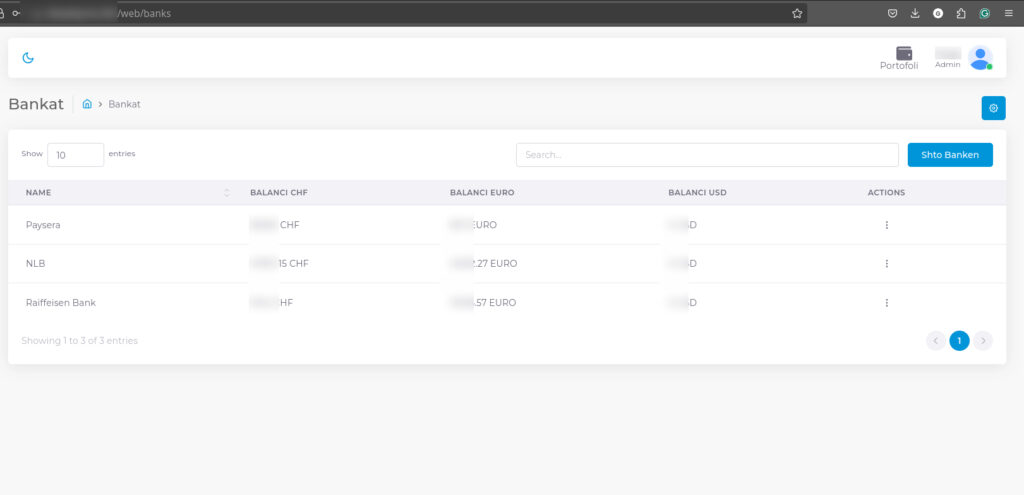Image resolution: width=1024 pixels, height=495 pixels.
Task: Click the site info key icon in address bar
Action: click(16, 13)
